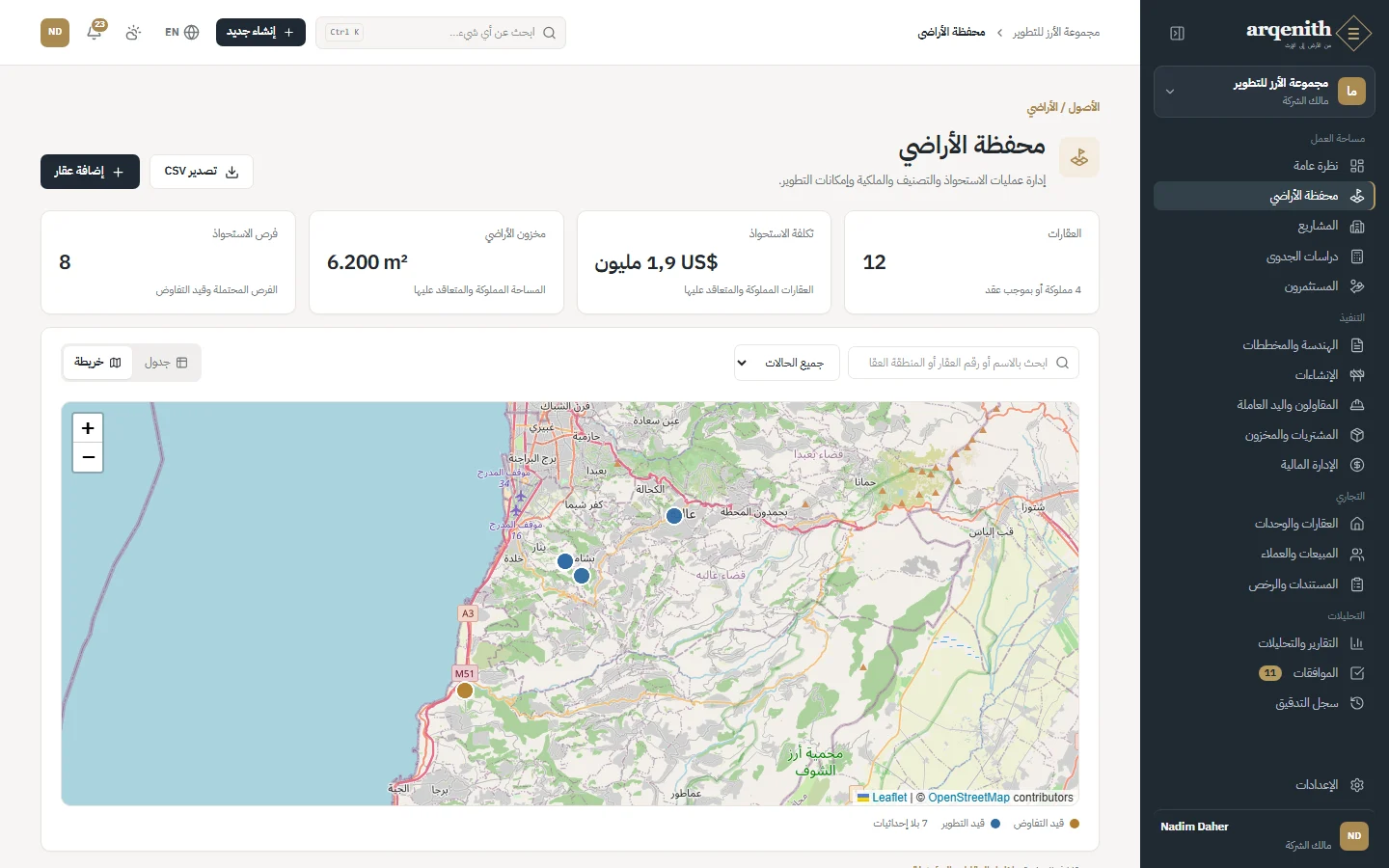
Task: Click العقارات والوحدات properties sidebar icon
Action: [1357, 524]
